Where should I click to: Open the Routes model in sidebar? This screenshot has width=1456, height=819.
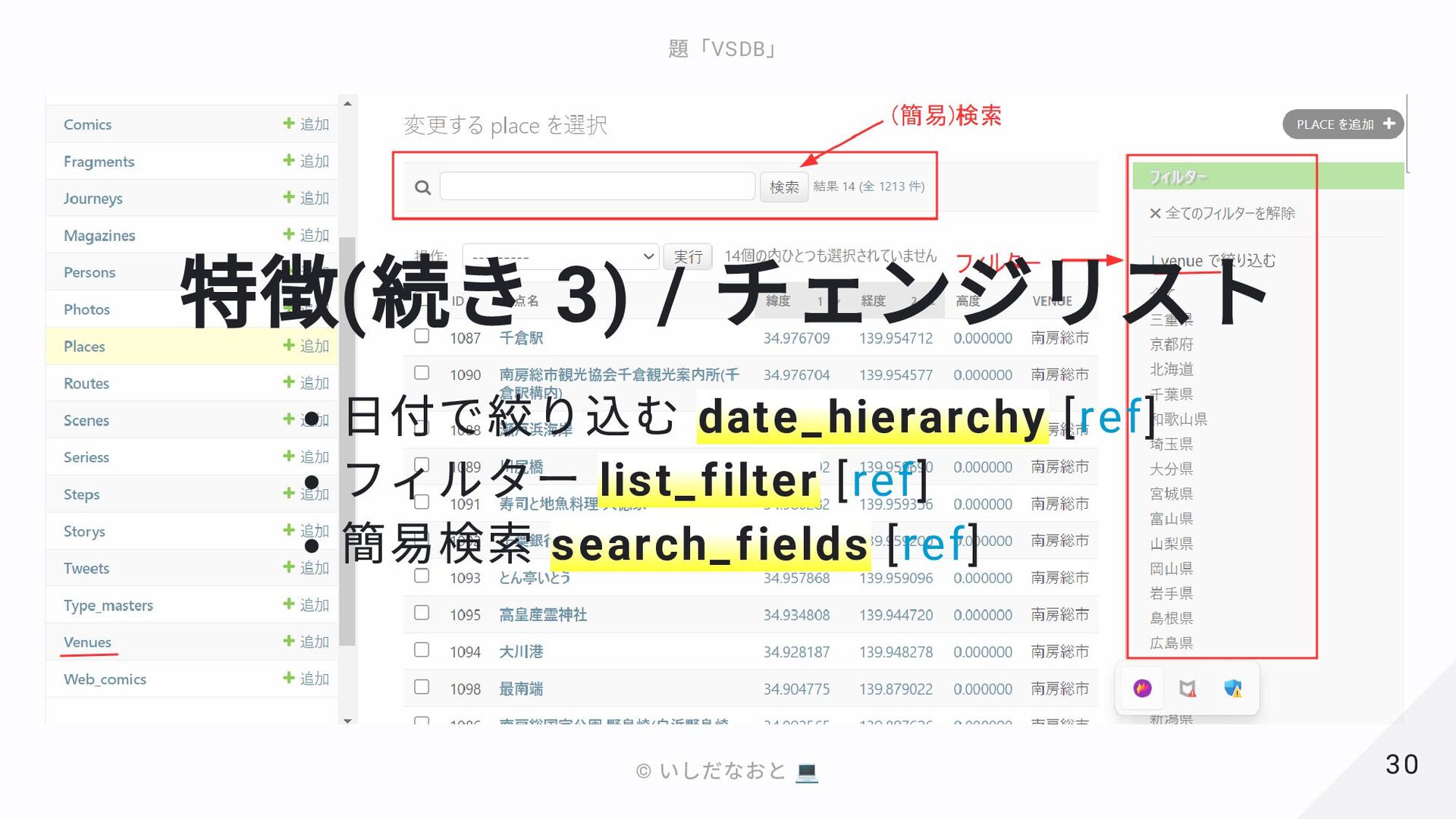[86, 384]
